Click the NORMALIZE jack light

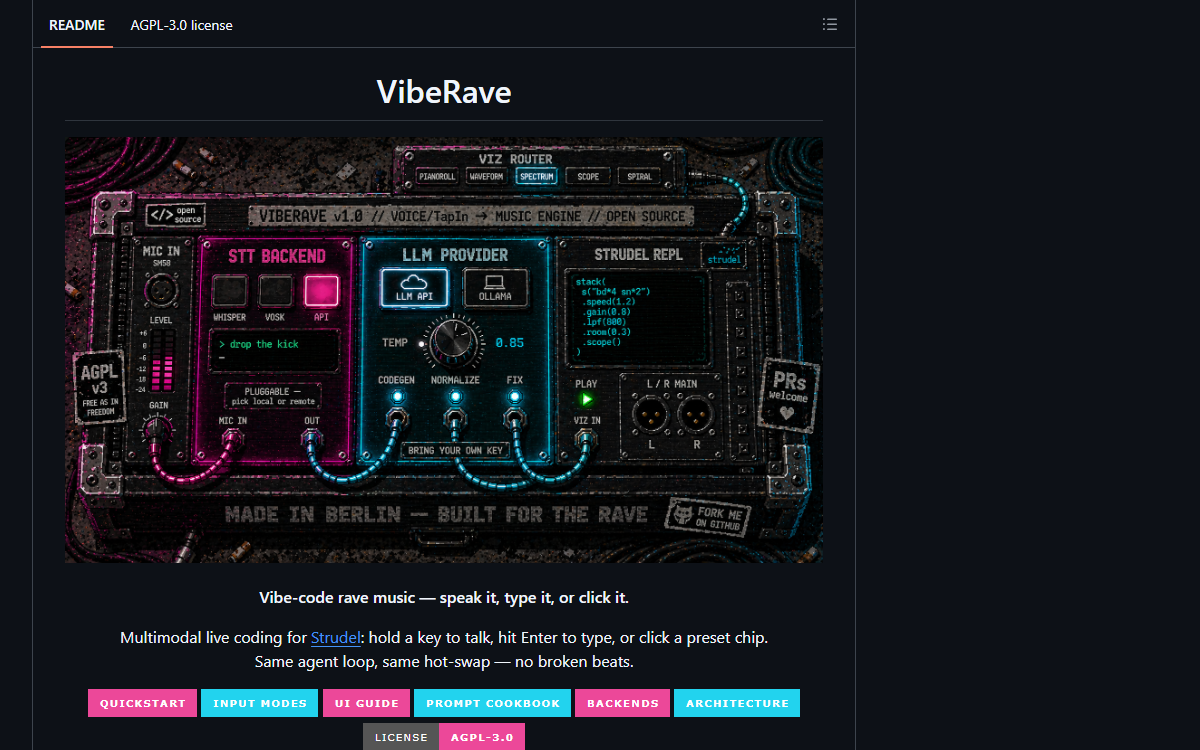455,398
